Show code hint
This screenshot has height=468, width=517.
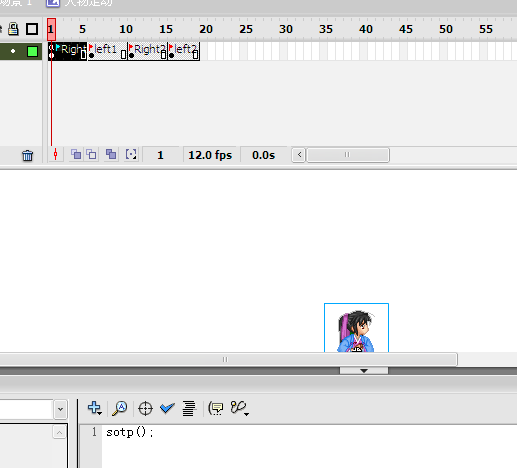(x=216, y=408)
